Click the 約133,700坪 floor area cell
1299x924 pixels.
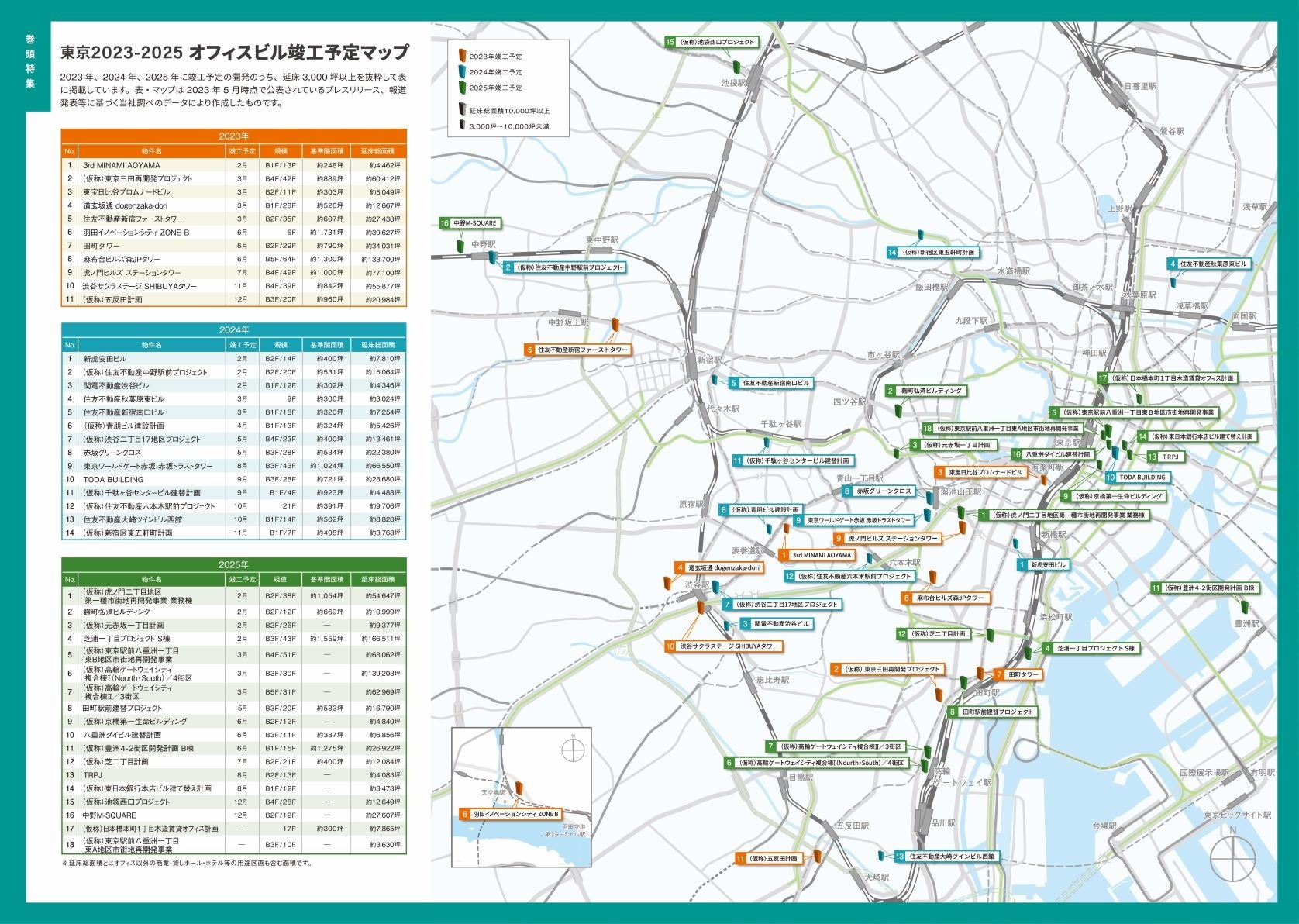(382, 259)
